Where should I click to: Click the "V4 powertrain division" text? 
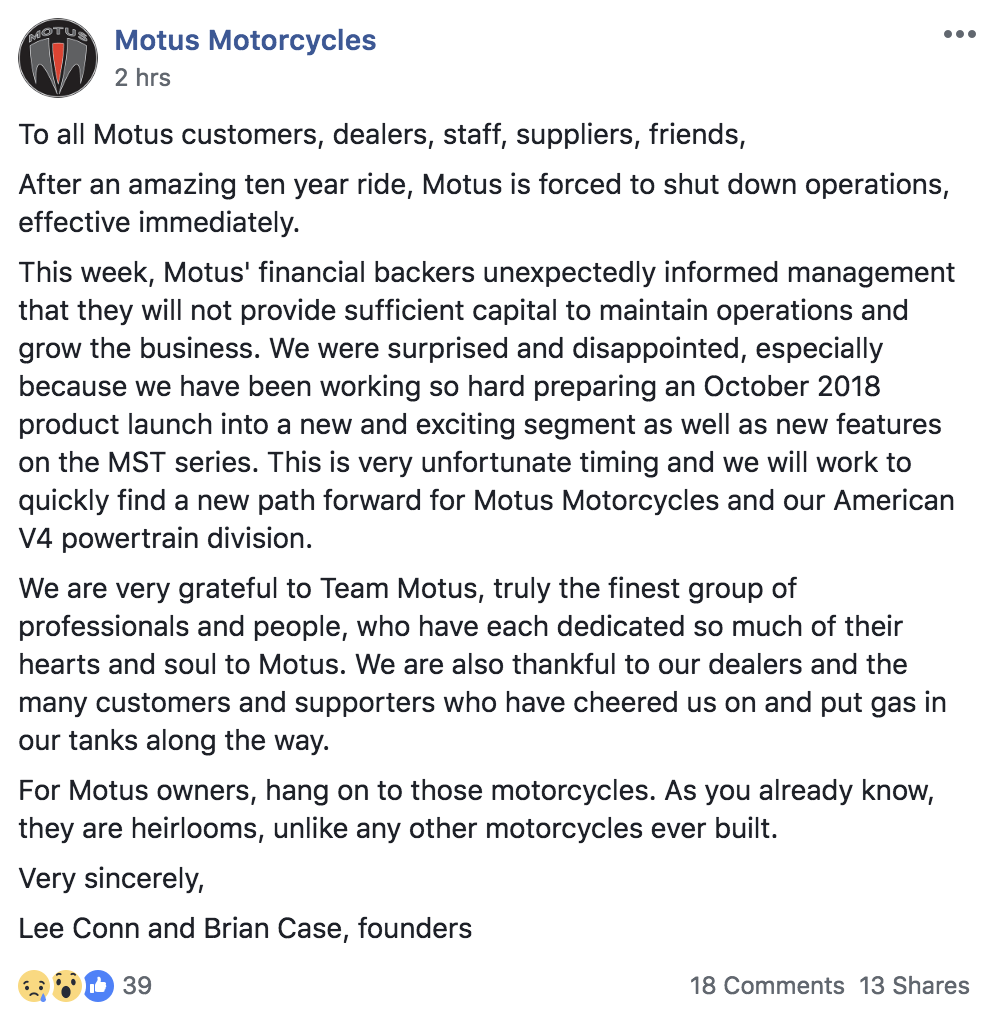pyautogui.click(x=165, y=539)
